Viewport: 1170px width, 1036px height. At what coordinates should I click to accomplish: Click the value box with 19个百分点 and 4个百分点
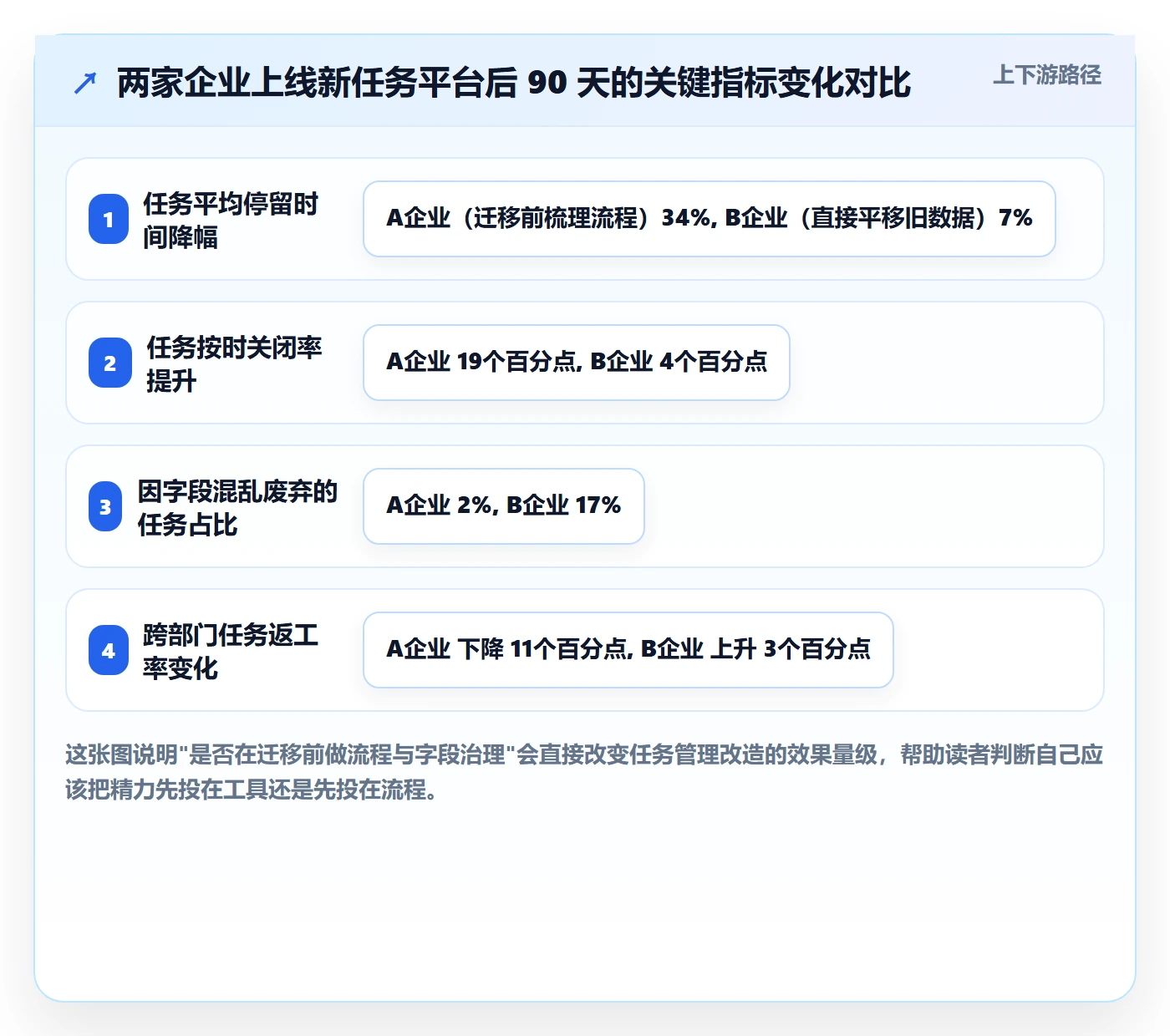[x=577, y=363]
